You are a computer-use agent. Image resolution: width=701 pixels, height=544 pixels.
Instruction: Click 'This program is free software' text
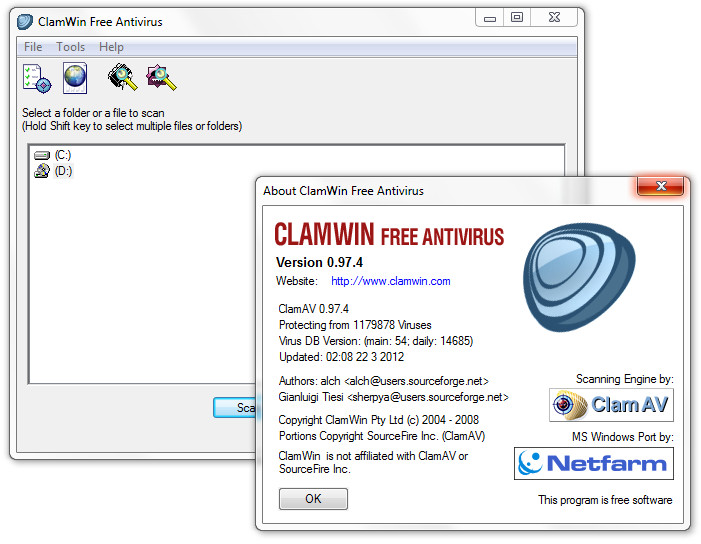pyautogui.click(x=605, y=500)
